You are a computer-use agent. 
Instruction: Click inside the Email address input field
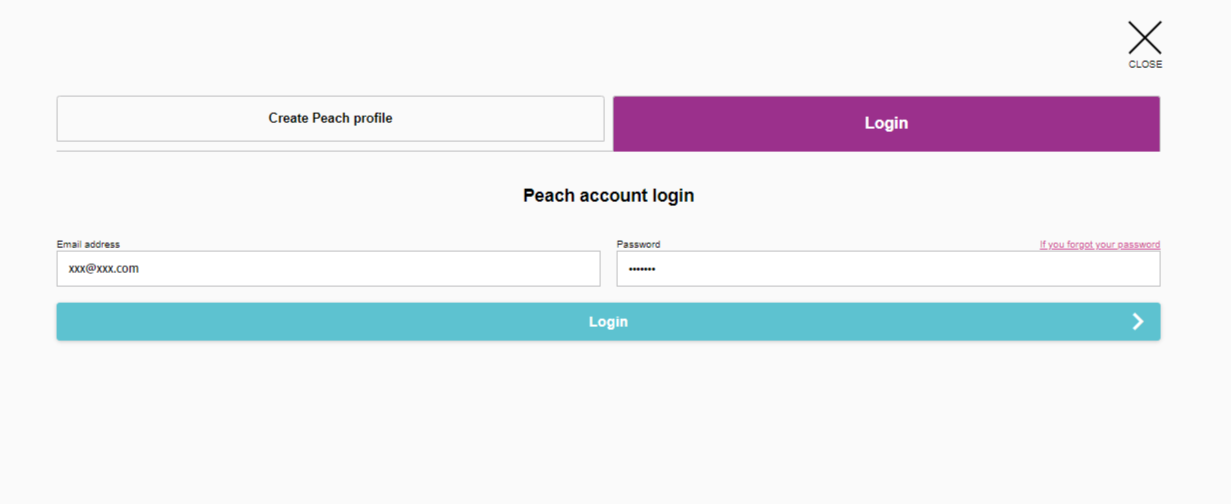point(328,268)
